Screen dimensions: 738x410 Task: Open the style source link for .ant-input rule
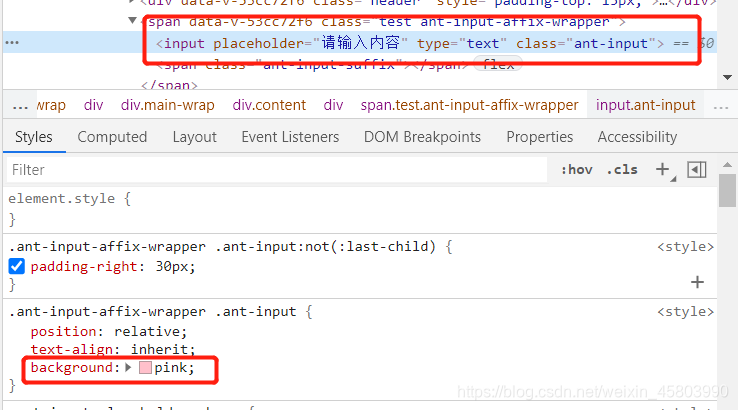tap(685, 312)
